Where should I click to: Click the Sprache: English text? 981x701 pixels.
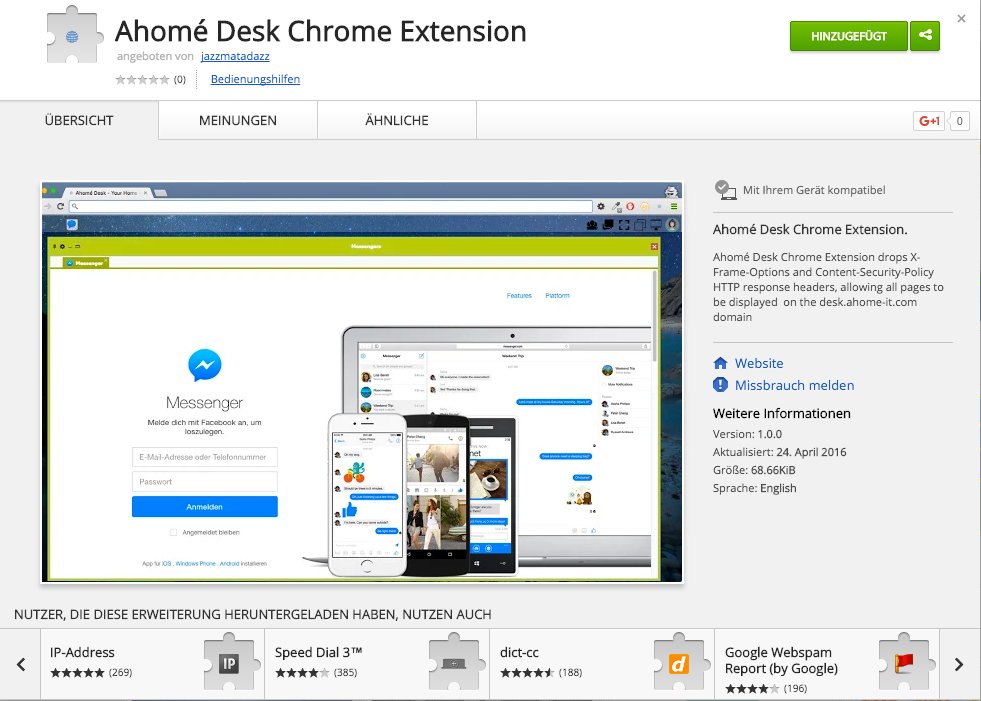pyautogui.click(x=755, y=488)
